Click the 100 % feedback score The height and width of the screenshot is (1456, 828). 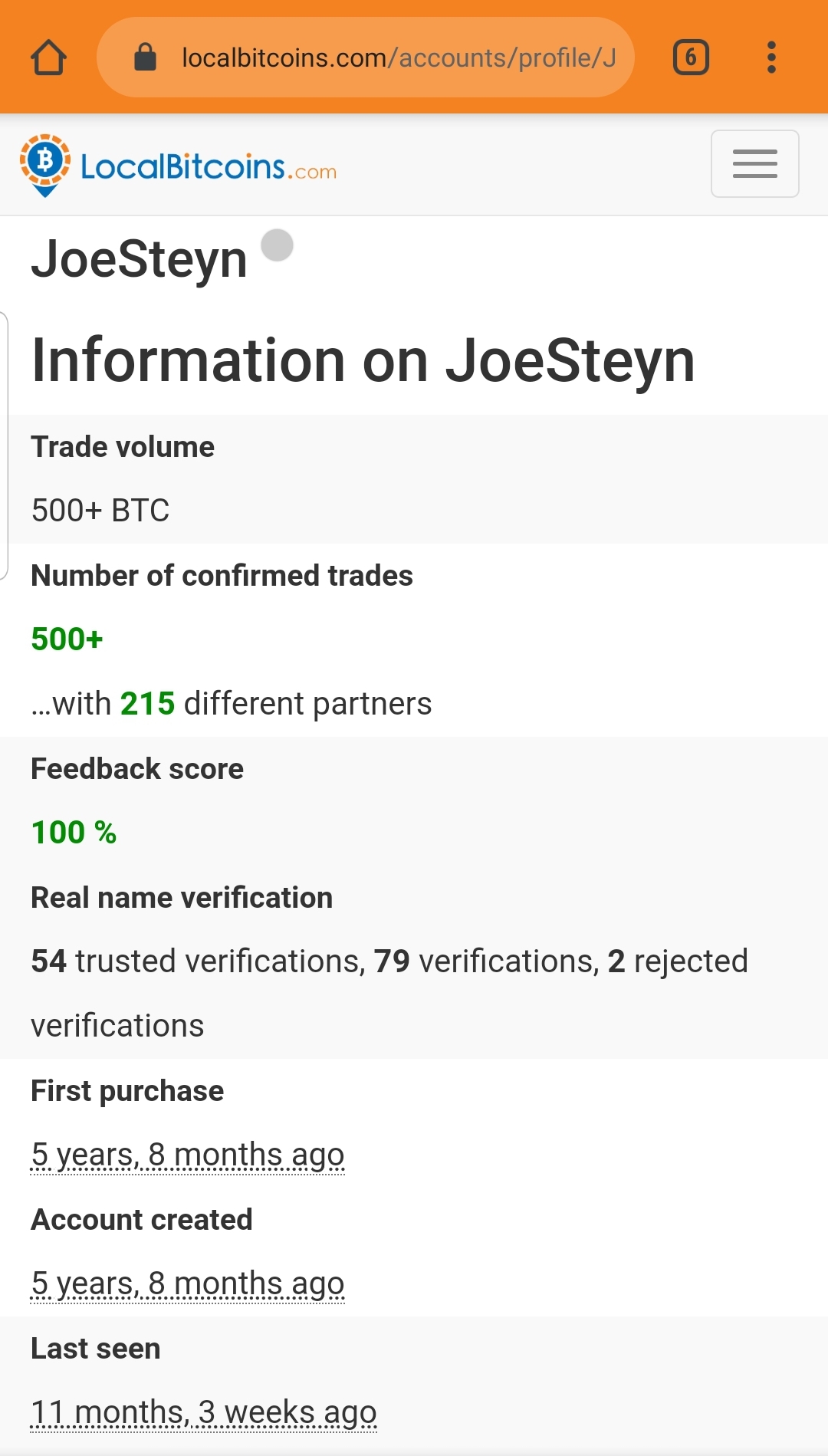74,833
